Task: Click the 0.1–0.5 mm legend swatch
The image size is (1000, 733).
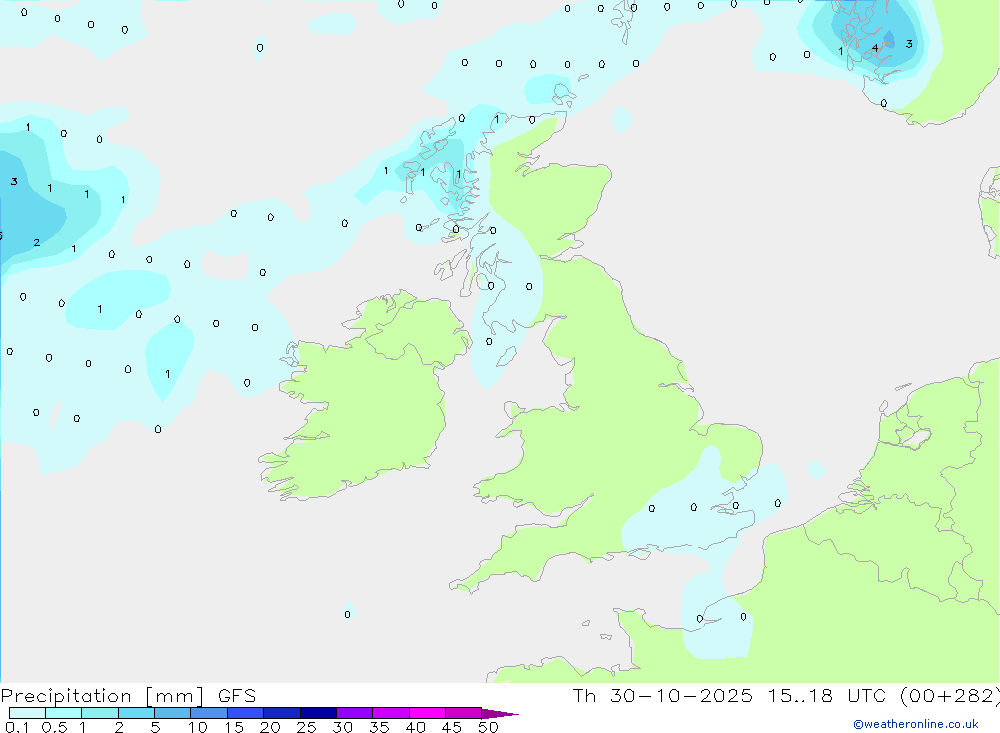Action: (27, 713)
